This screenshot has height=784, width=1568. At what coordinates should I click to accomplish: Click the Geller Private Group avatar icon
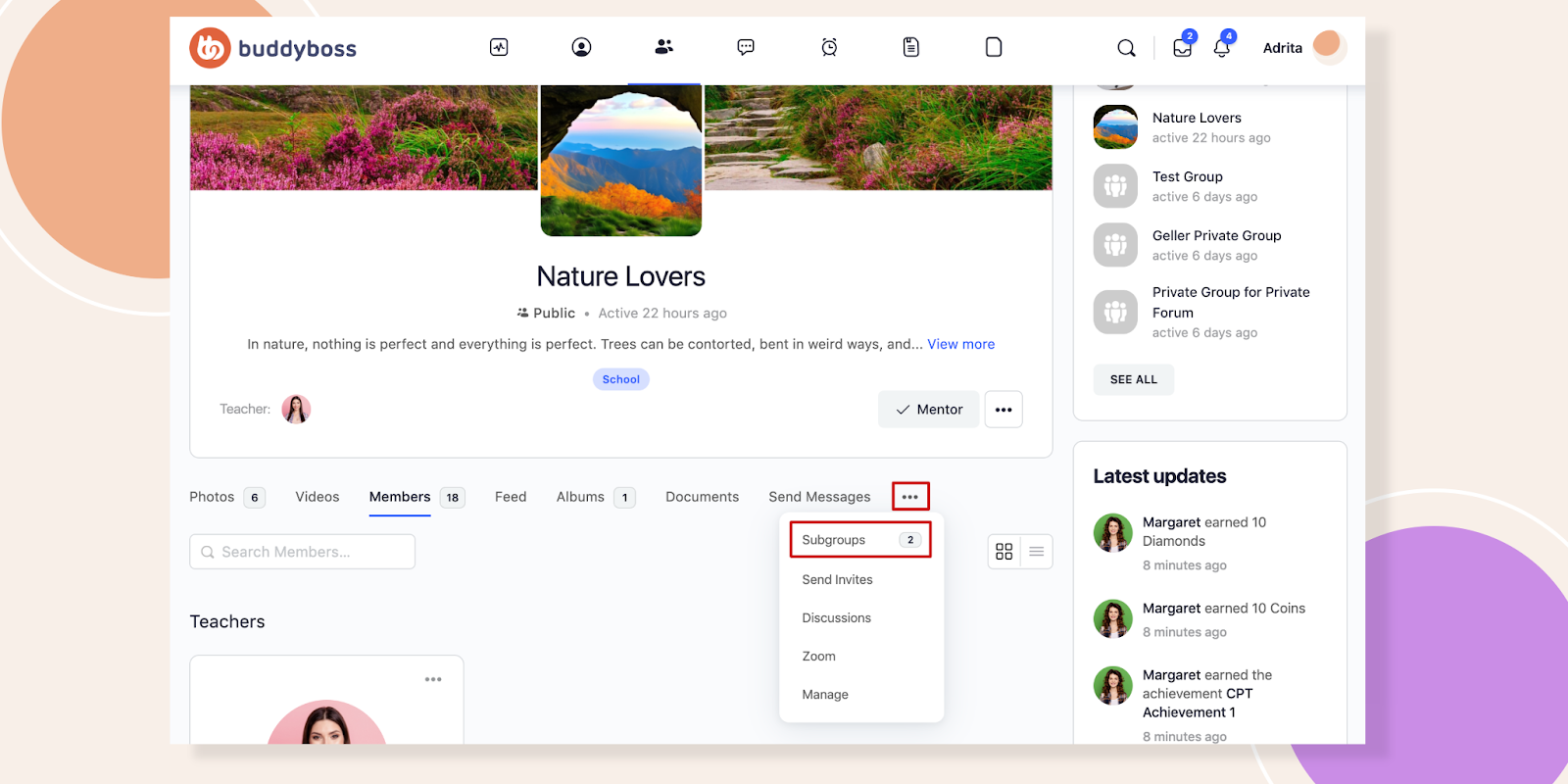coord(1115,245)
